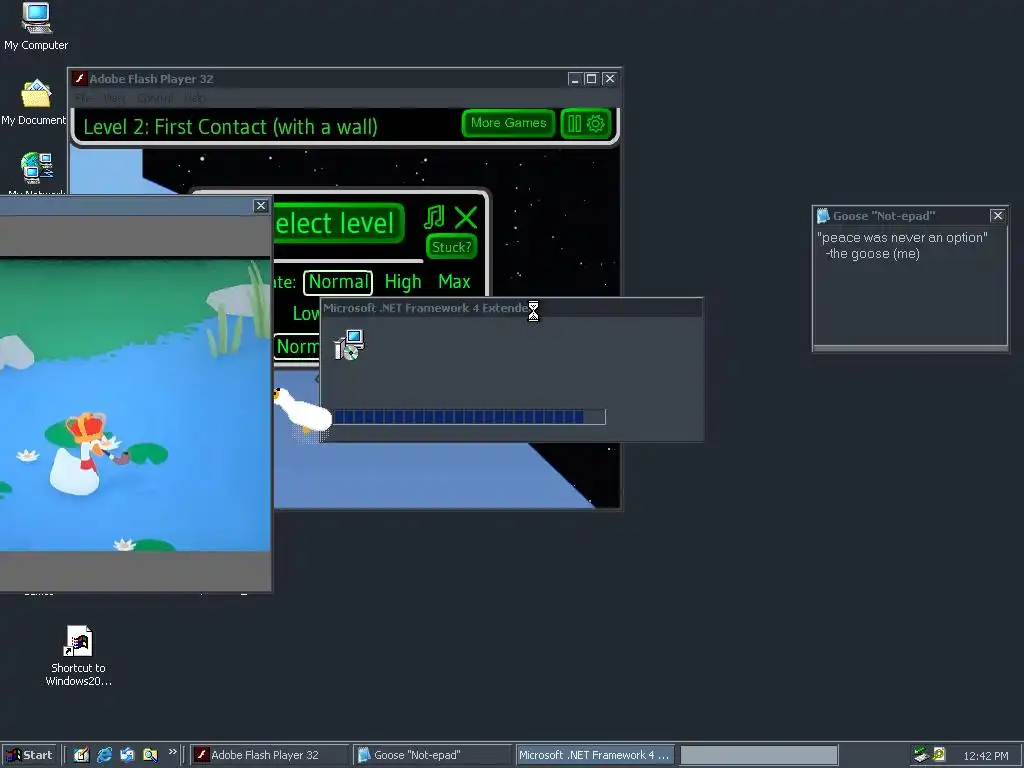Click the pause and settings gear button in the game
The image size is (1024, 768).
(x=586, y=123)
